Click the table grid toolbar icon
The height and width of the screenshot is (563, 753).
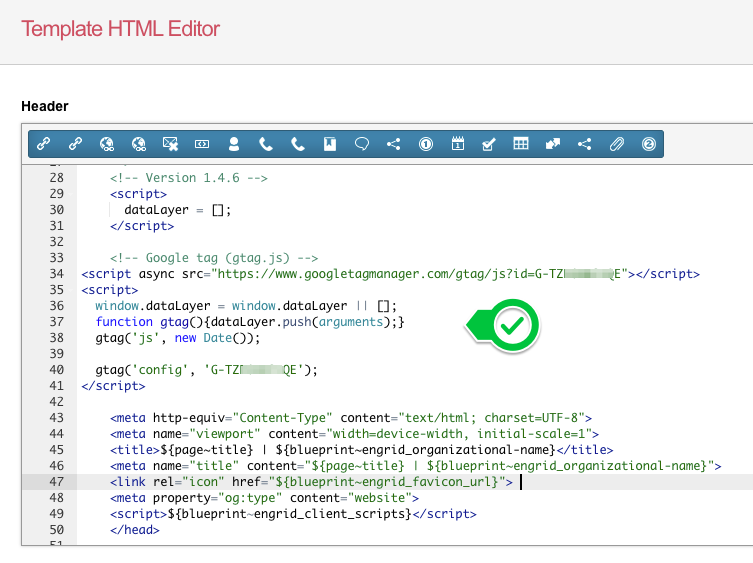point(521,144)
